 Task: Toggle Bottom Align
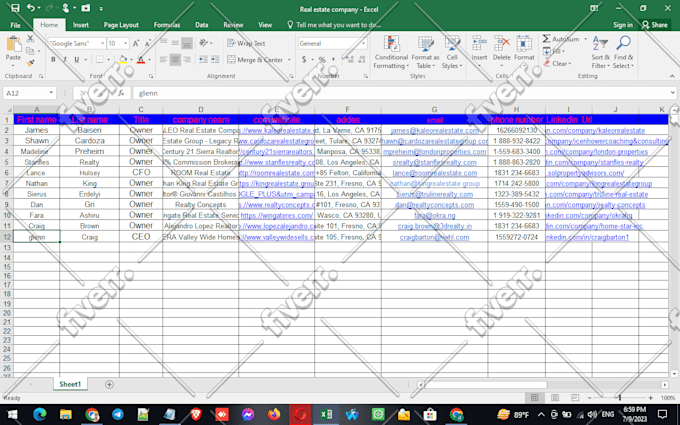[x=187, y=43]
